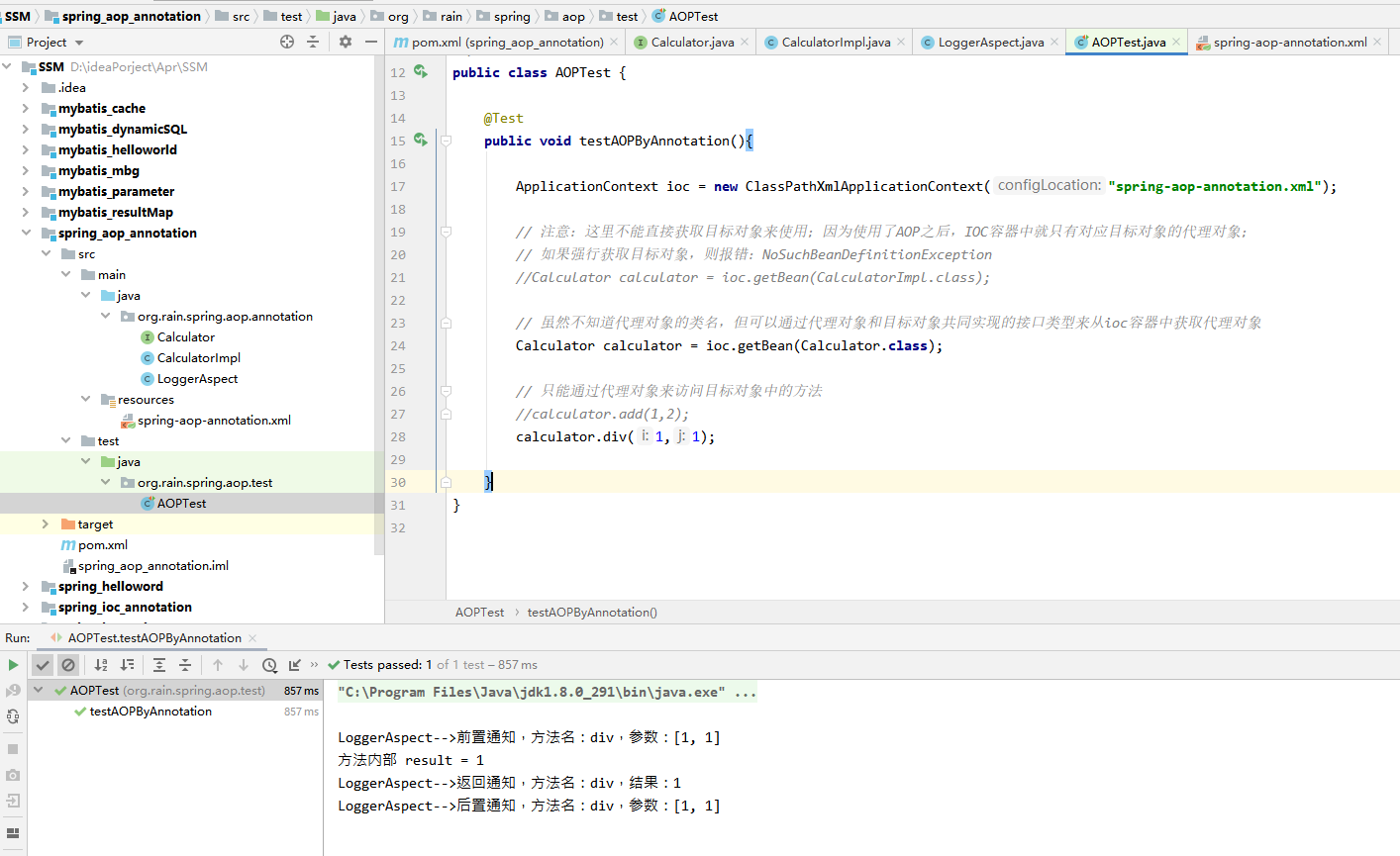Collapse the resources folder
This screenshot has width=1400, height=856.
[x=85, y=400]
